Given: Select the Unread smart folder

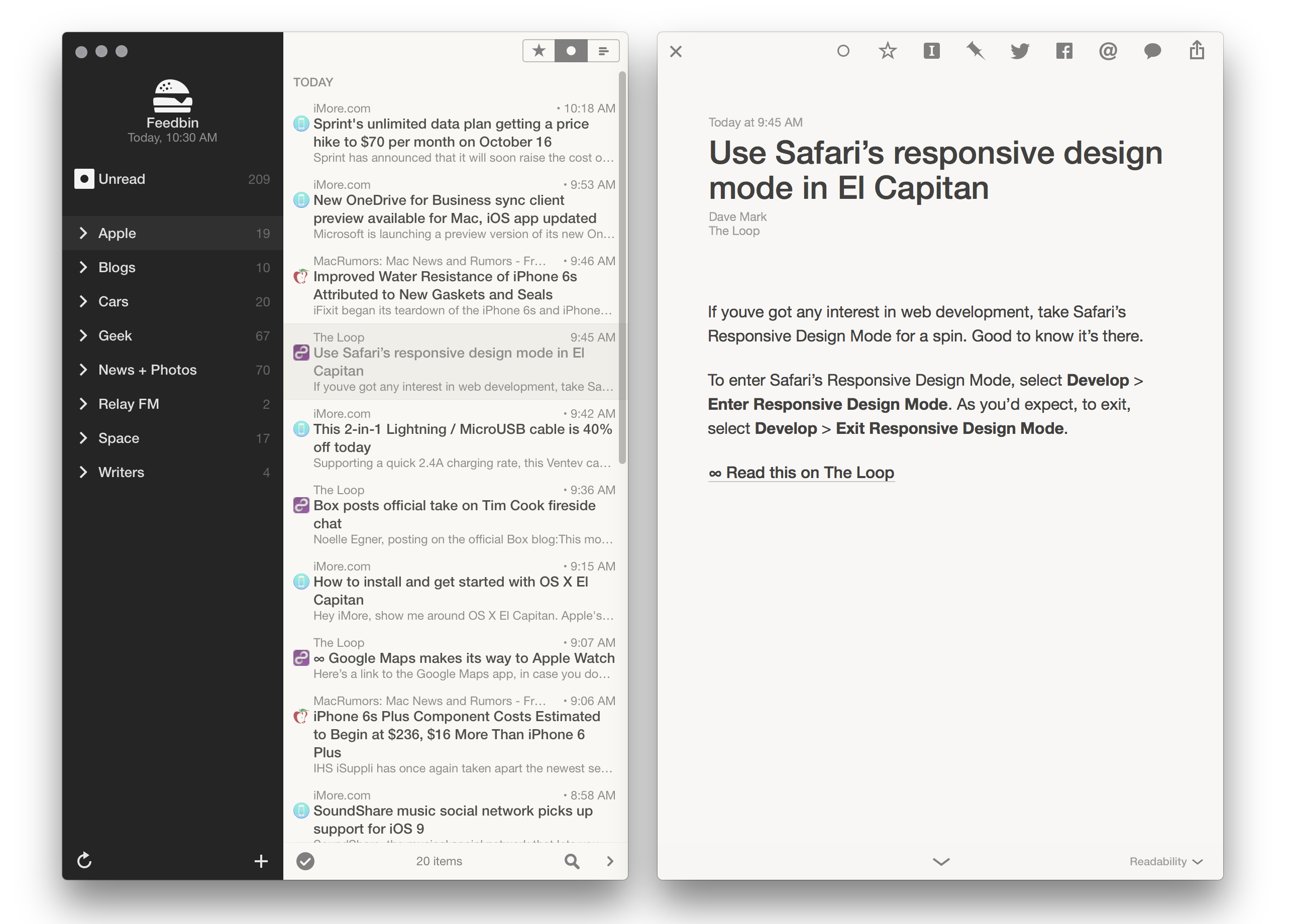Looking at the screenshot, I should click(x=172, y=179).
